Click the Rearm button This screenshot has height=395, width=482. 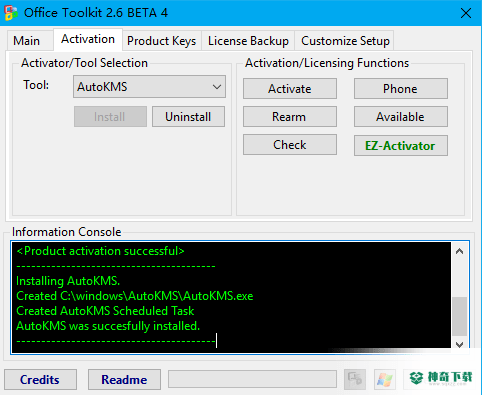click(x=290, y=117)
